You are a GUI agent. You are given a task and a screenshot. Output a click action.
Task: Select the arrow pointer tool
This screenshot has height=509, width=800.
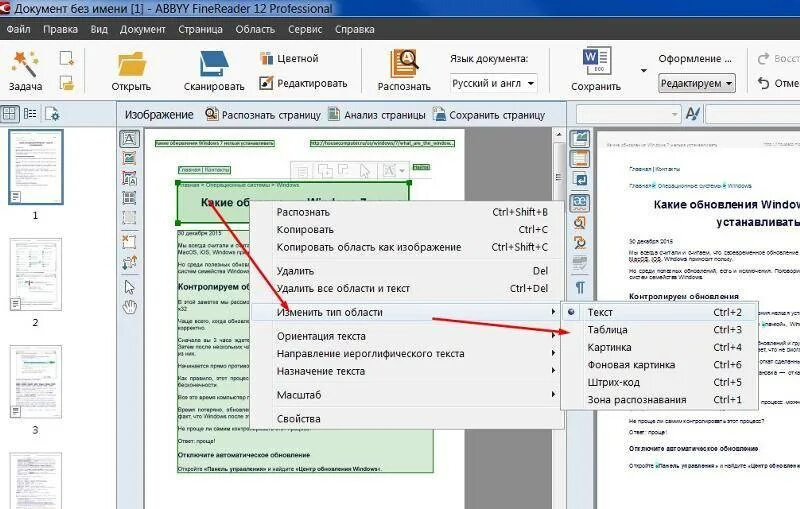[x=129, y=287]
